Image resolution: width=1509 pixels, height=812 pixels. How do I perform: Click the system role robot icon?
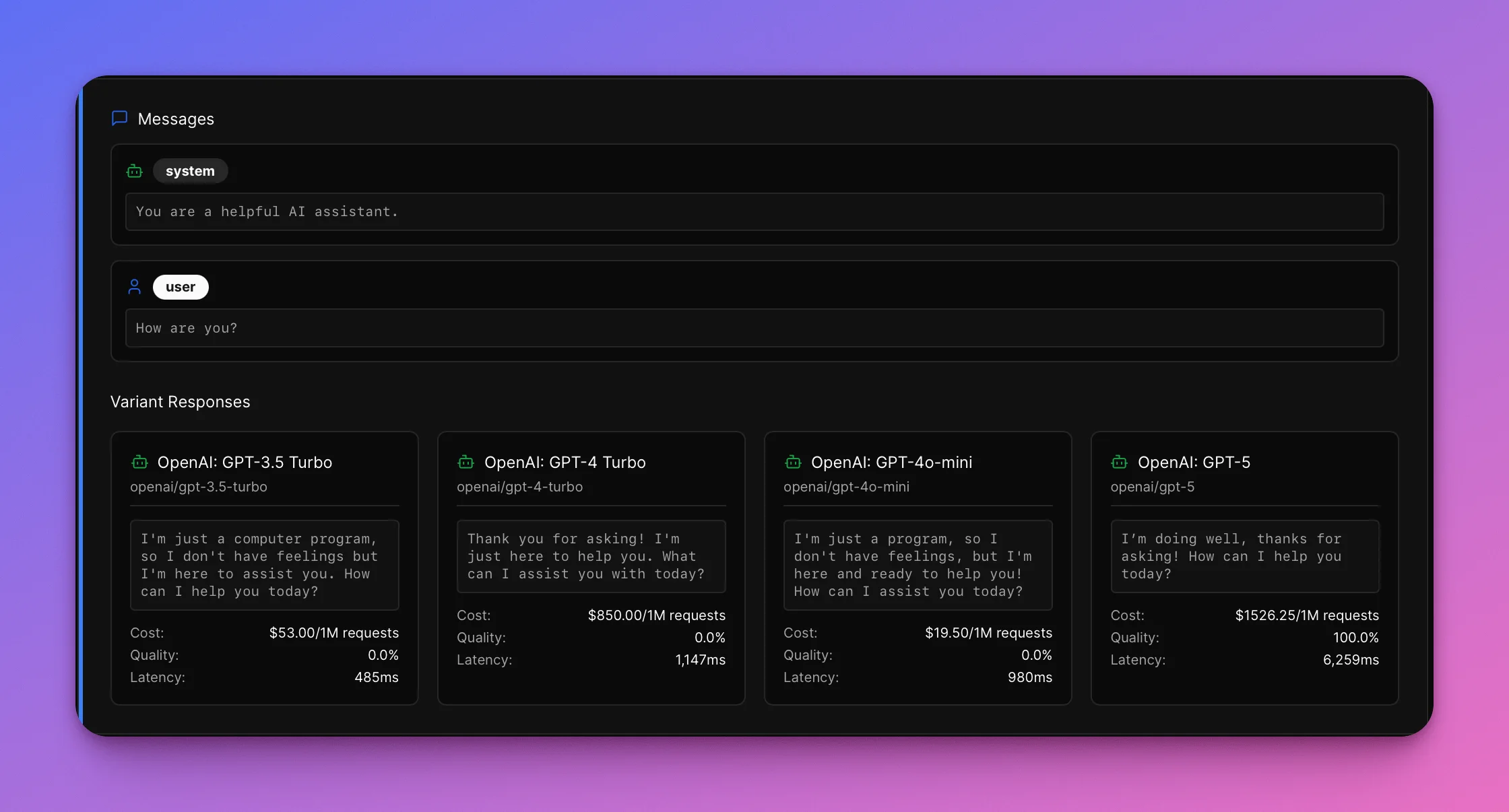[135, 171]
